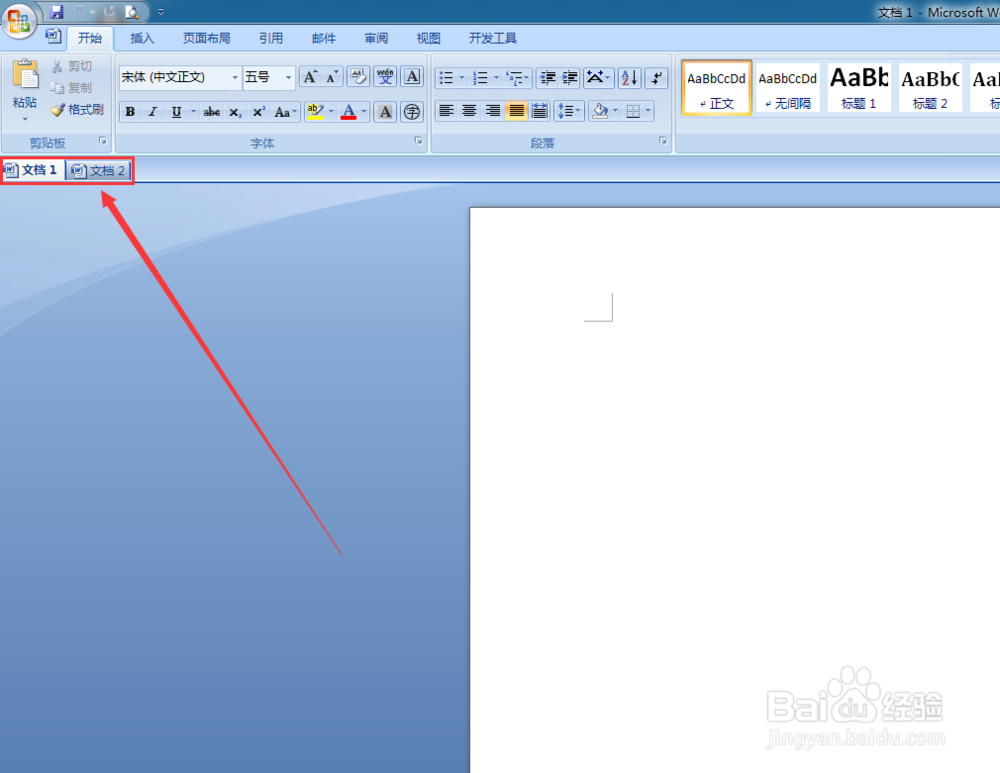Switch to the 邮件 tab

323,38
